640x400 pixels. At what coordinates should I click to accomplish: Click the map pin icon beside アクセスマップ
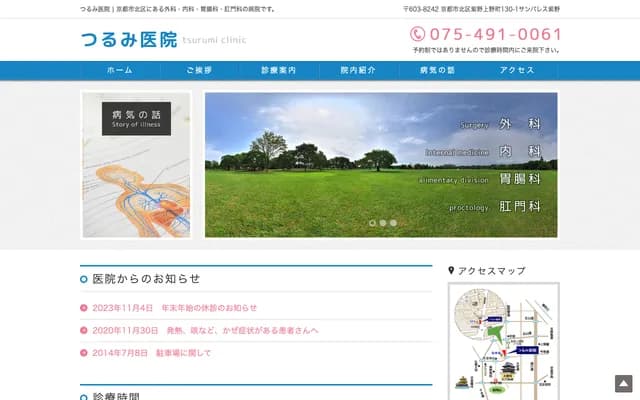[x=452, y=270]
